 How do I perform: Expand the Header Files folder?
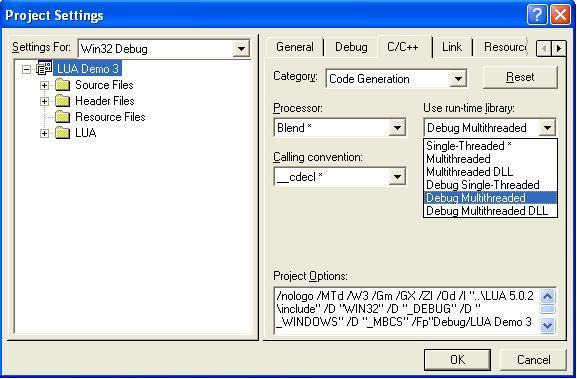44,101
